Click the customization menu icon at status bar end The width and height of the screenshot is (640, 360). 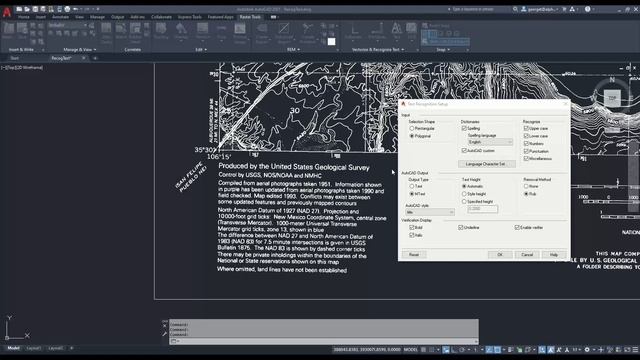(636, 350)
